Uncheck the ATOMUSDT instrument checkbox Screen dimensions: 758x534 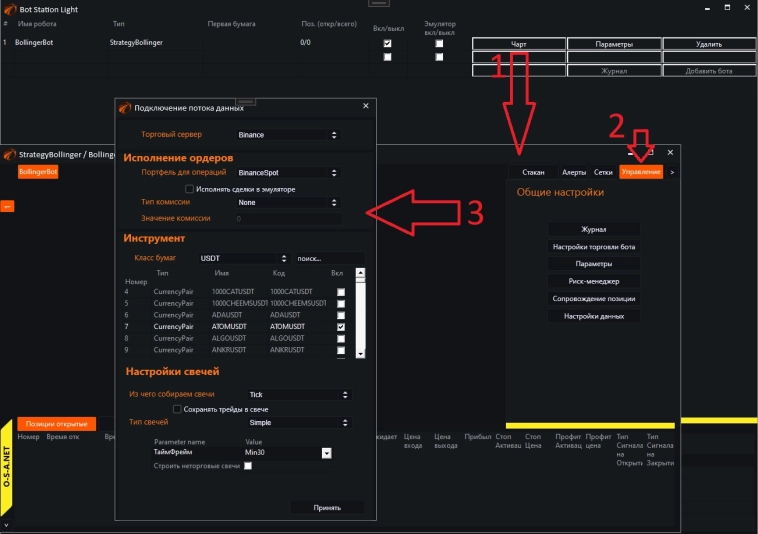[342, 327]
